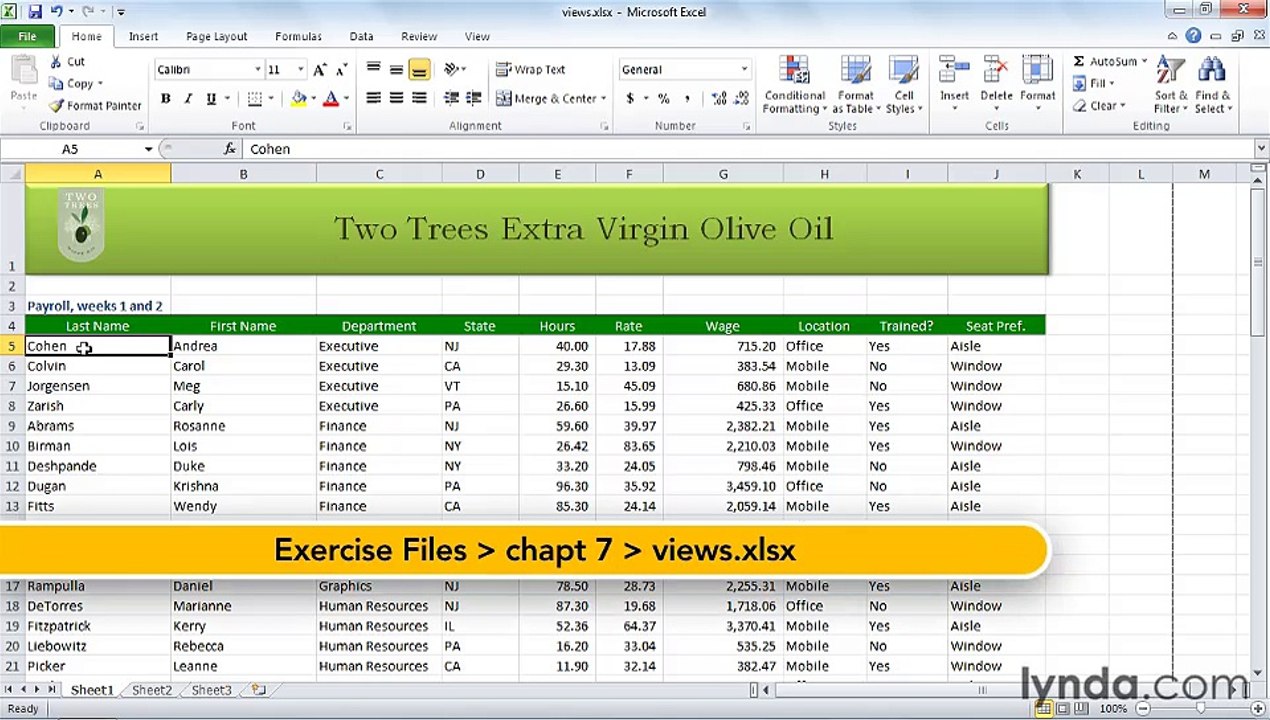Open the Sheet3 worksheet tab

pos(211,690)
